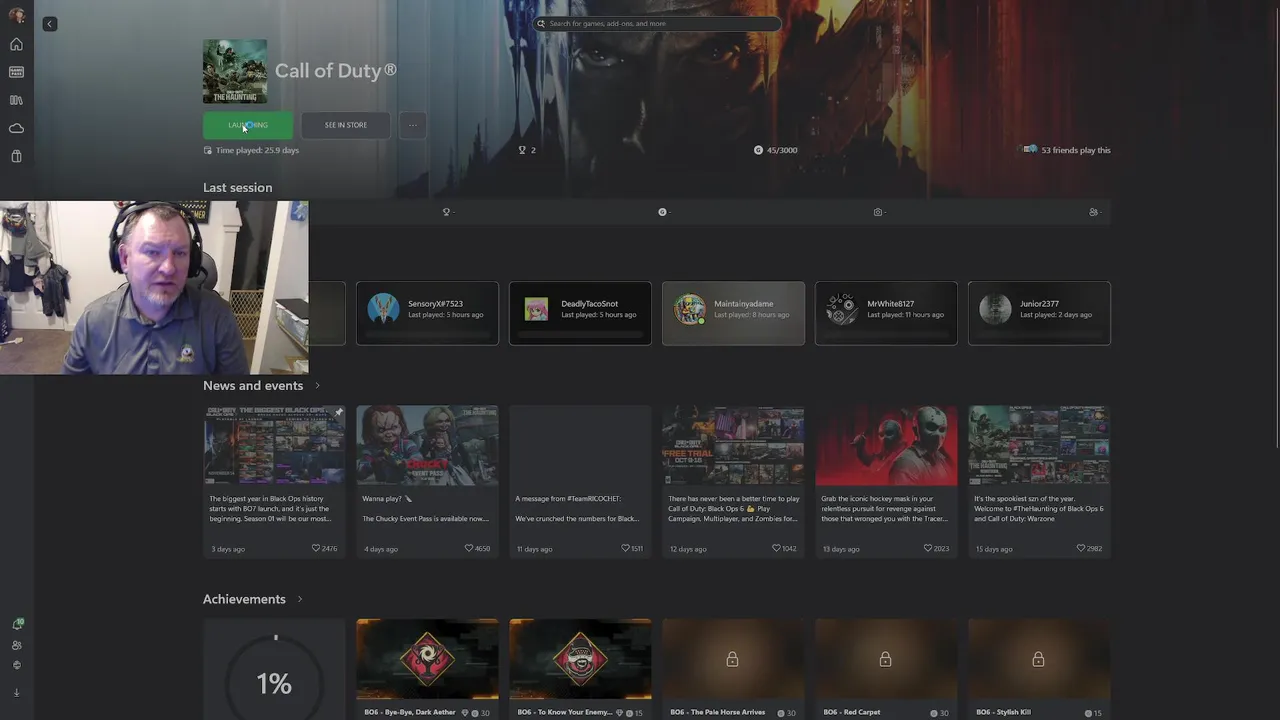The image size is (1280, 720).
Task: Open Maintainyadame friend card
Action: pyautogui.click(x=733, y=313)
